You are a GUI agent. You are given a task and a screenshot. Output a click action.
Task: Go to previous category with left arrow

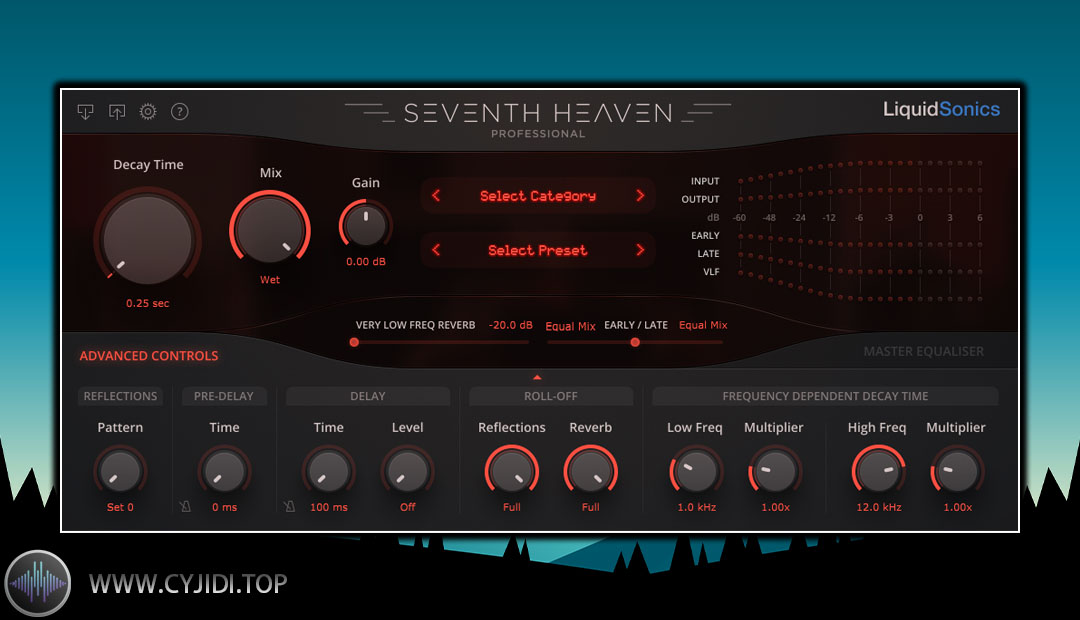pyautogui.click(x=436, y=196)
